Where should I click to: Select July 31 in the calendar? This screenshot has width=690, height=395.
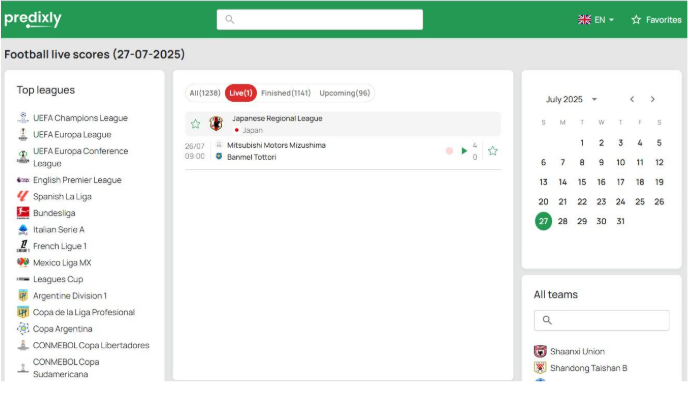620,221
